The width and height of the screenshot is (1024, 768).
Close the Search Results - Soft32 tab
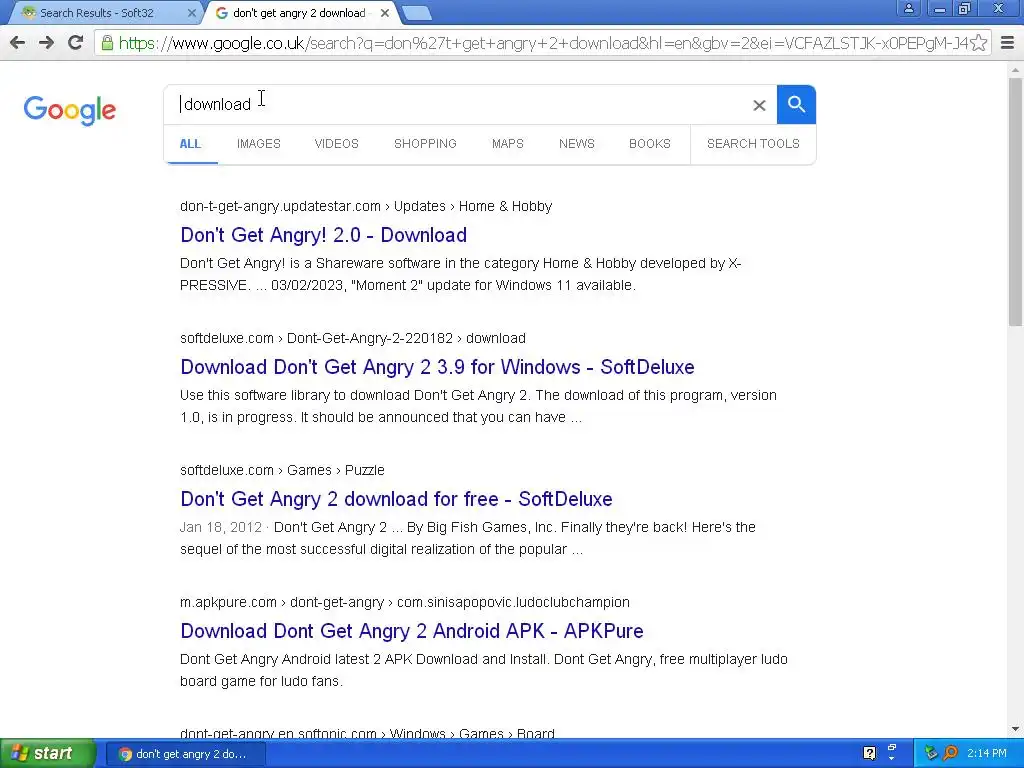191,13
